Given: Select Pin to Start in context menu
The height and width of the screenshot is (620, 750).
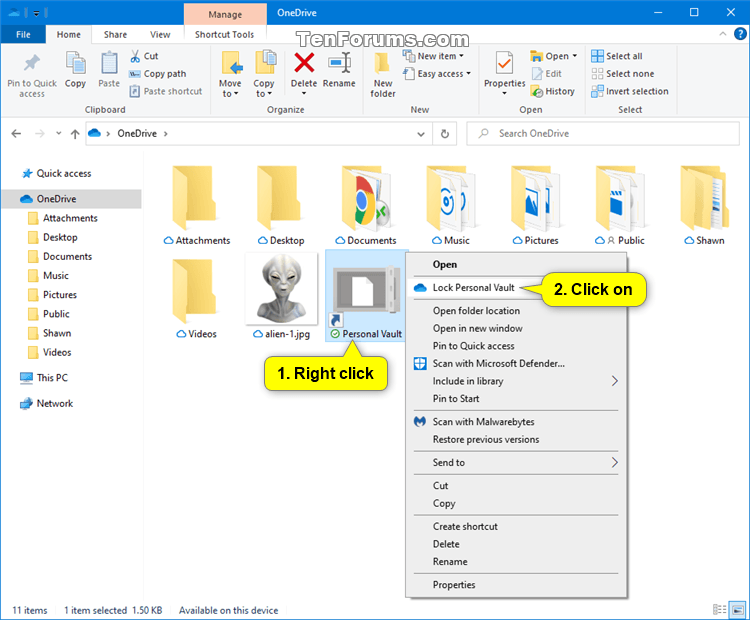Looking at the screenshot, I should 456,399.
